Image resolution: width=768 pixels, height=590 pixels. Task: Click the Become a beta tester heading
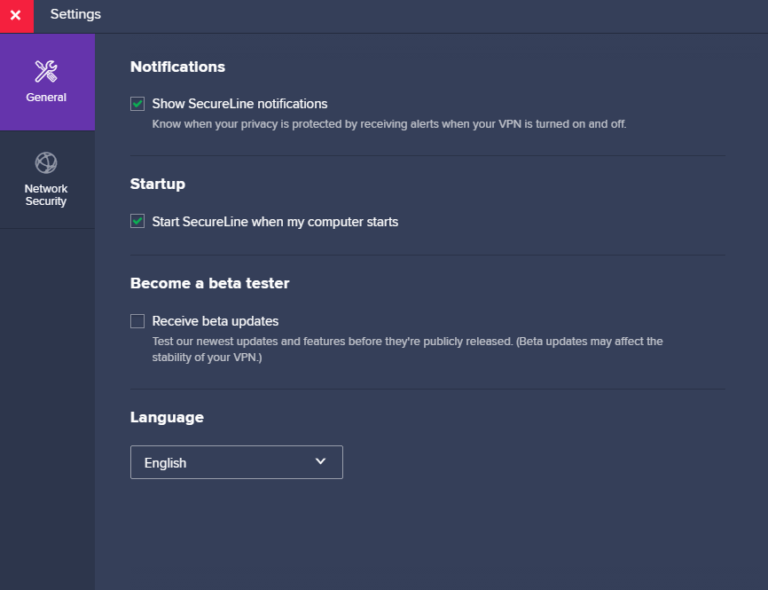(x=210, y=283)
